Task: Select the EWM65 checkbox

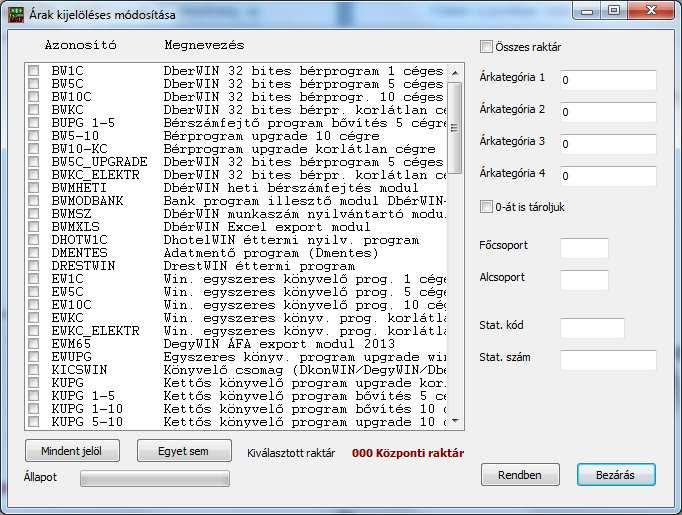Action: [33, 344]
